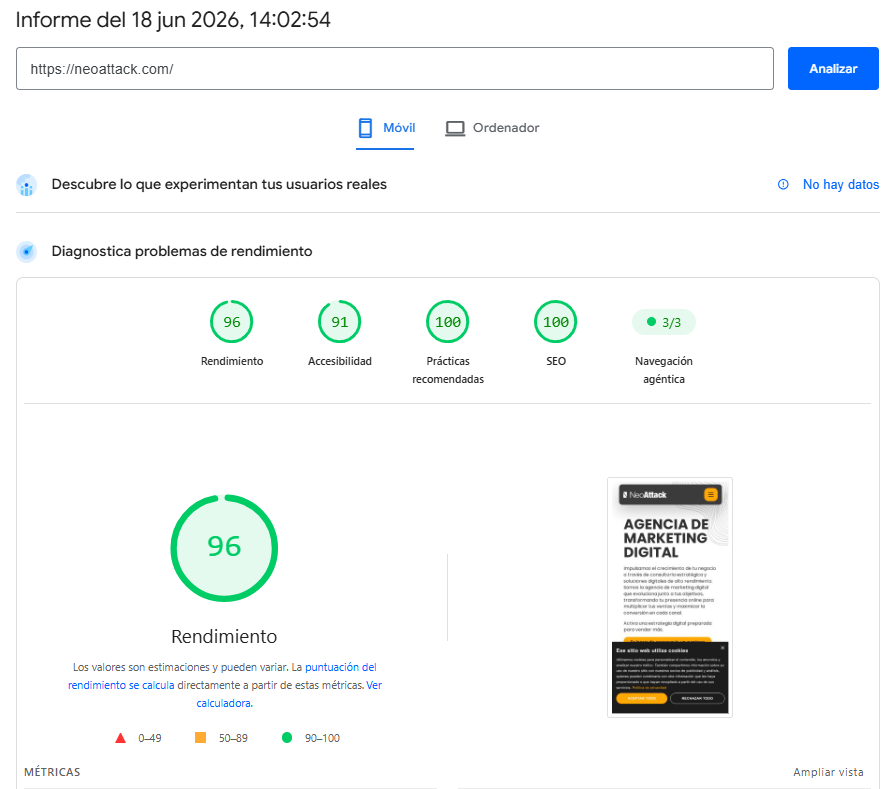Click the MÉTRICAS section heading

point(52,772)
